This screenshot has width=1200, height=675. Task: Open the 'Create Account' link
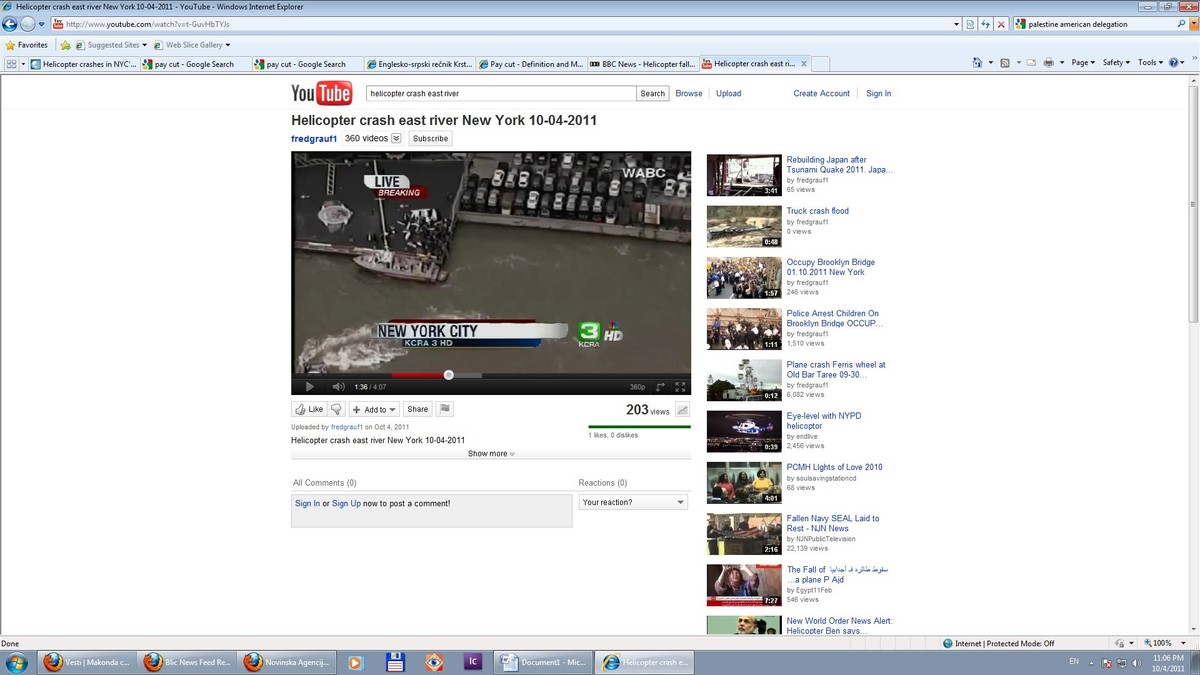[x=822, y=93]
